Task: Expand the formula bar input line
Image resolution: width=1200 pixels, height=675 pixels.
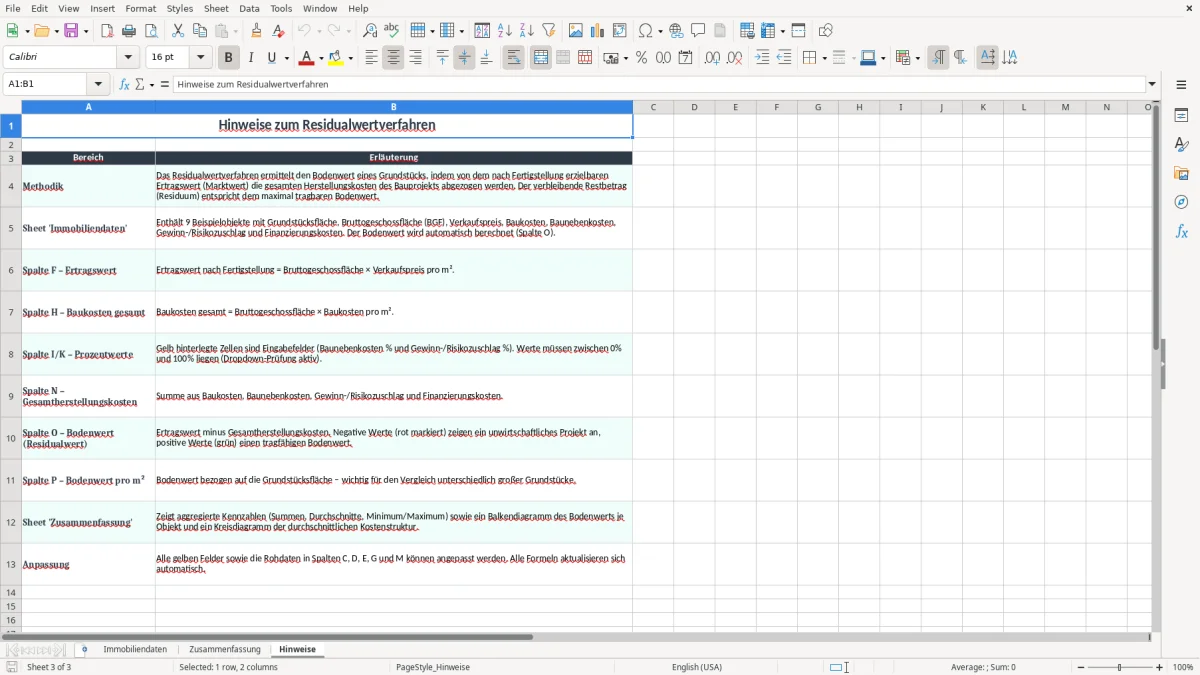Action: (x=1152, y=84)
